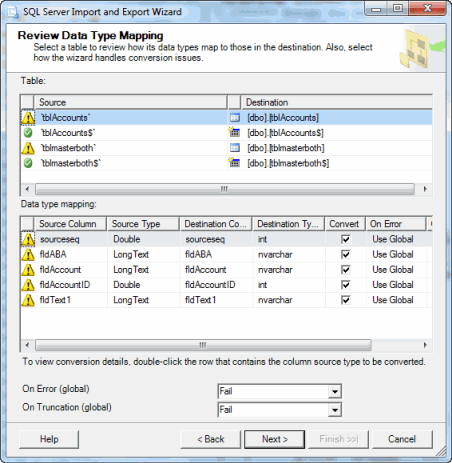Toggle Convert checkbox for fldText1 row
The height and width of the screenshot is (463, 452).
click(346, 300)
